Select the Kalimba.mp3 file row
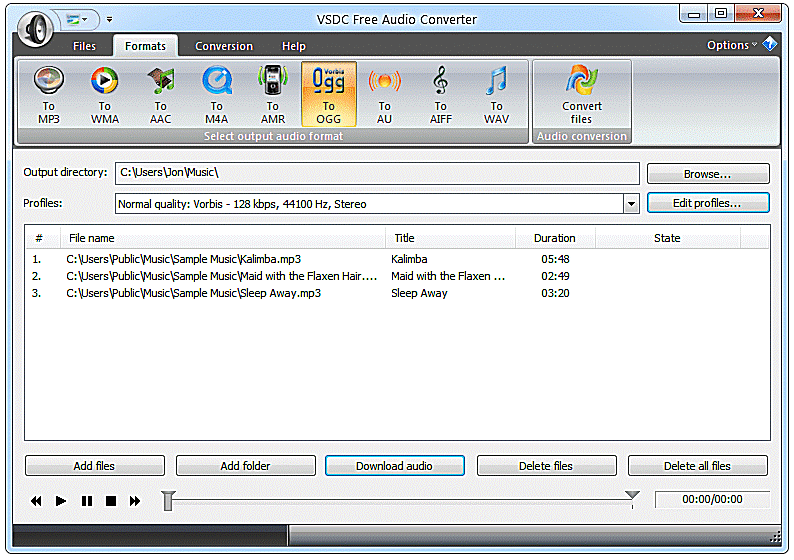The width and height of the screenshot is (794, 560). coord(398,259)
